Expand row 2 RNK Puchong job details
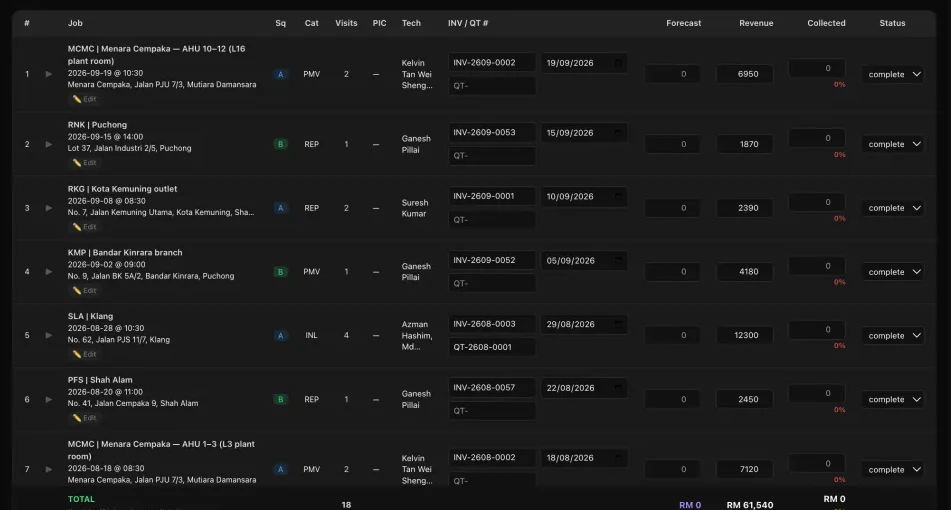951x510 pixels. coord(49,144)
